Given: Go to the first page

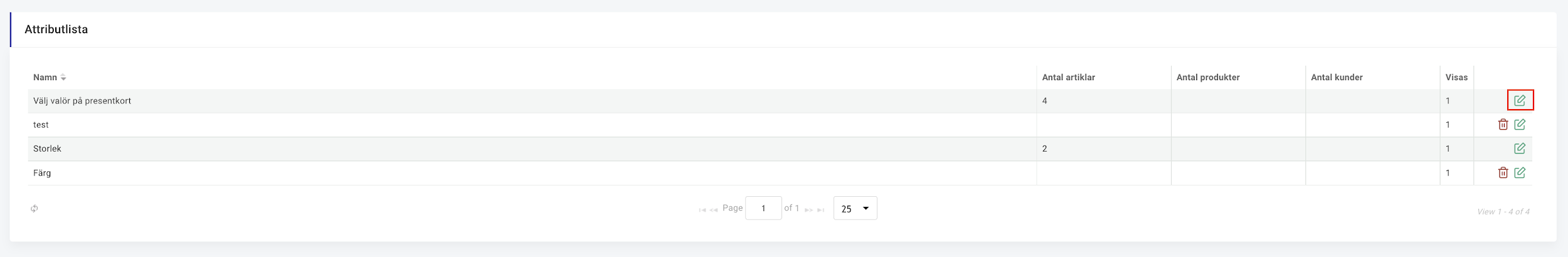Looking at the screenshot, I should coord(702,210).
